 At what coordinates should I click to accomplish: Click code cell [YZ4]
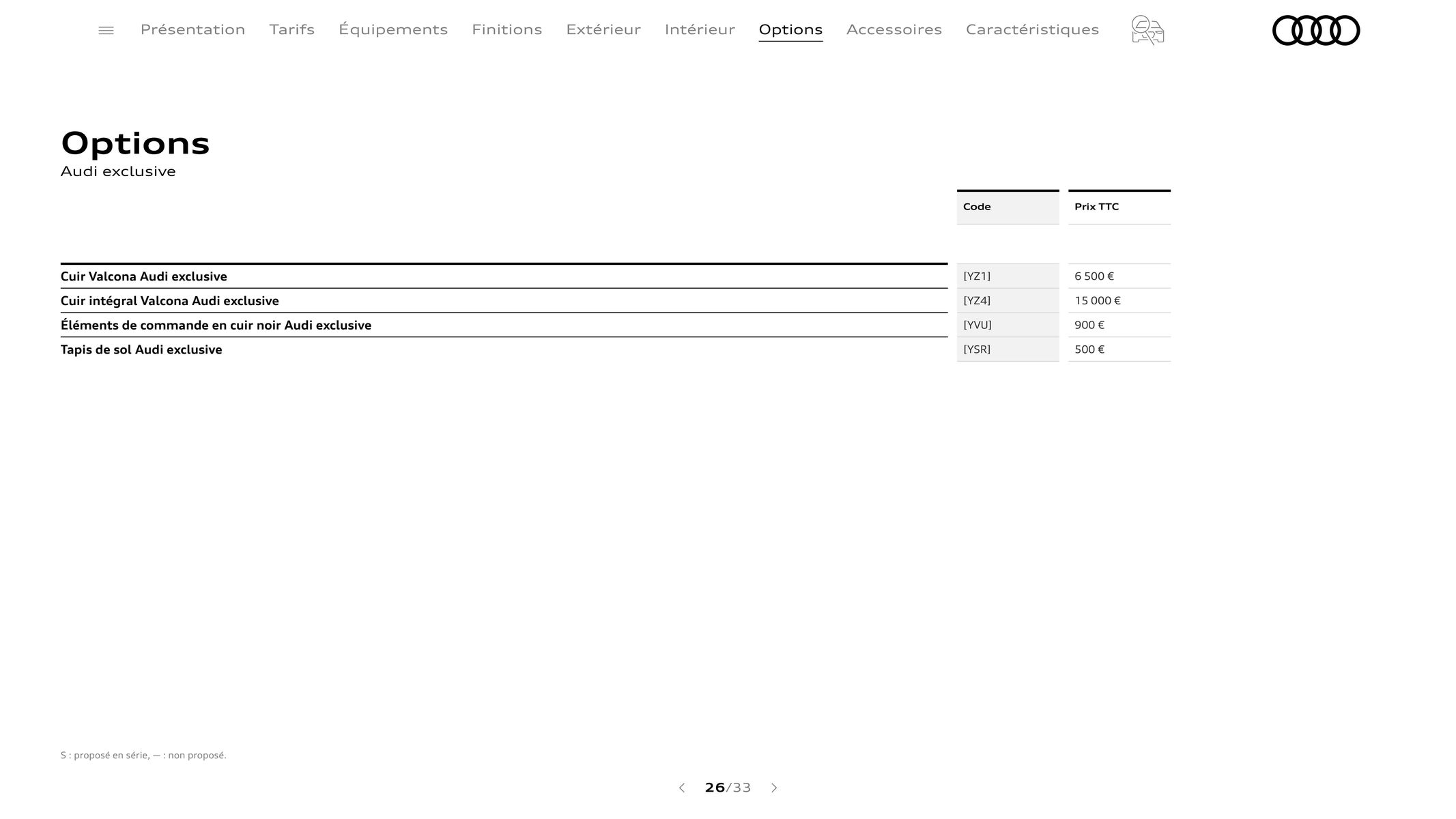pyautogui.click(x=1008, y=301)
